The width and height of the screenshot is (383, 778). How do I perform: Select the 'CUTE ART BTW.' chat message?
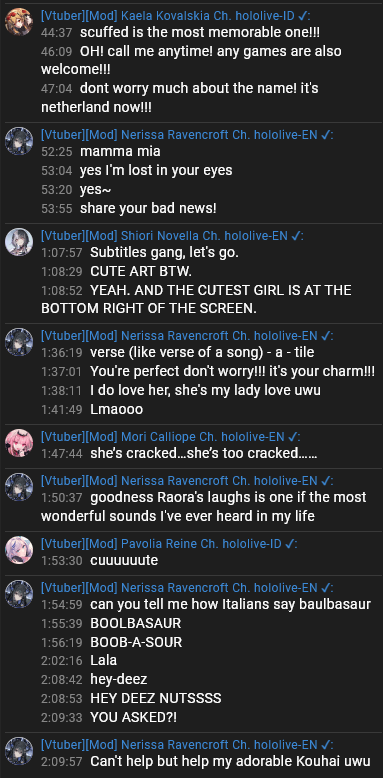click(x=141, y=272)
